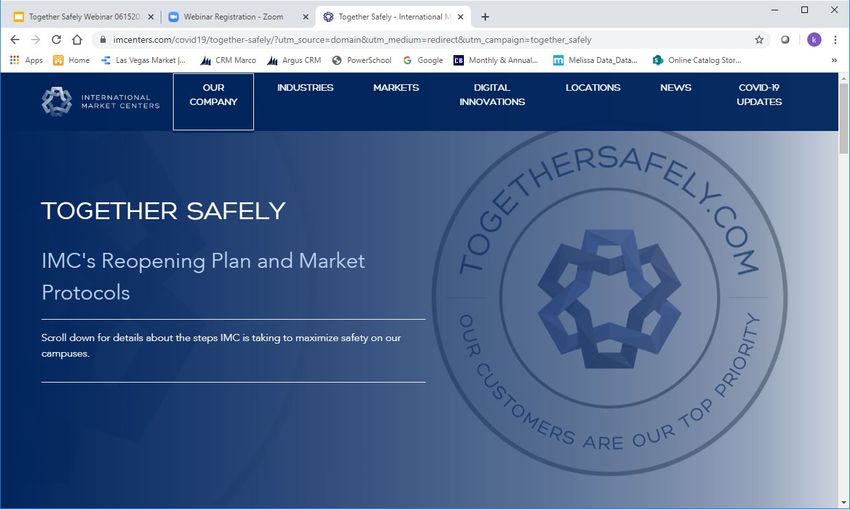Open the browser home page icon
Viewport: 850px width, 509px height.
(77, 40)
